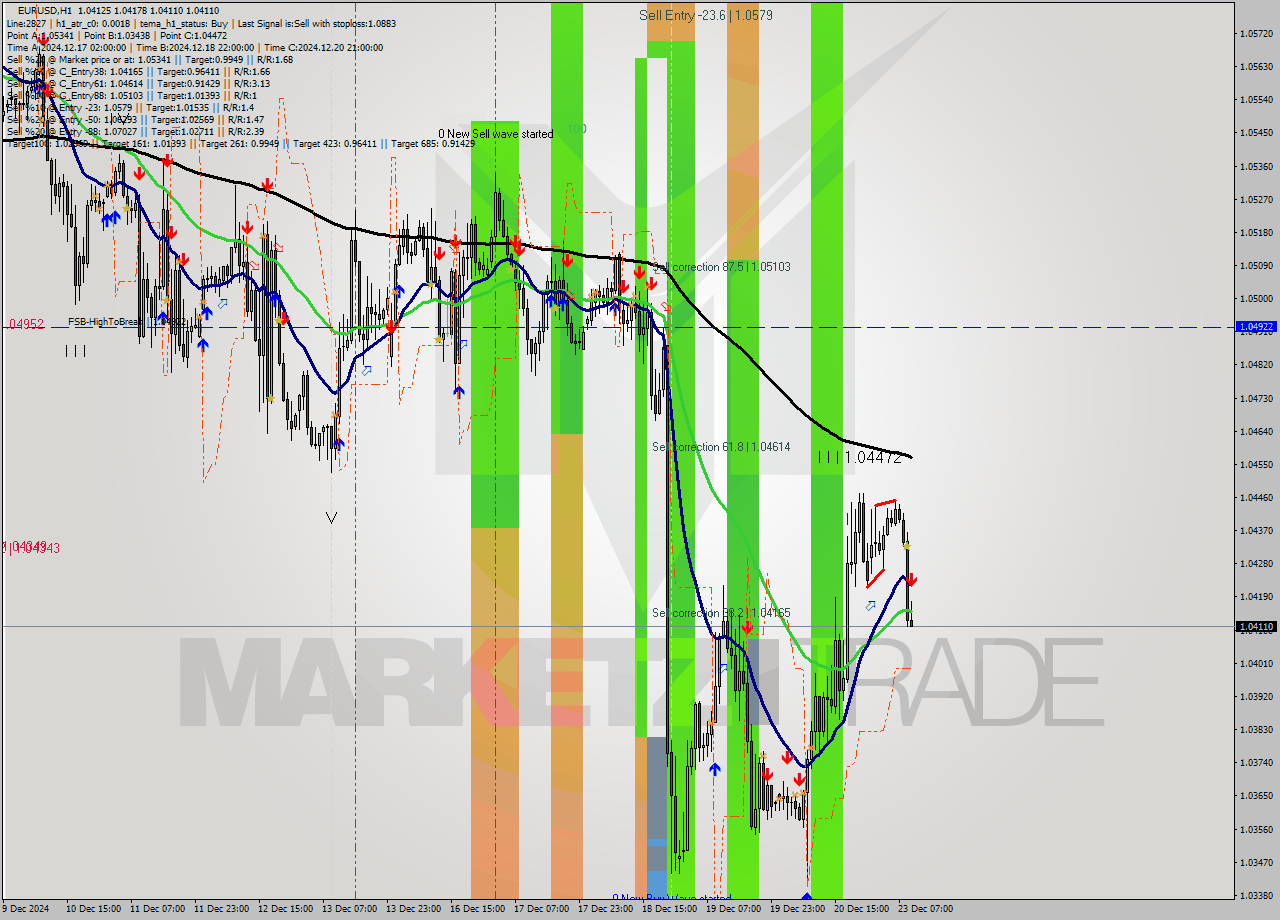
Task: Click the '11 Dec 23:00' time label
Action: (223, 909)
